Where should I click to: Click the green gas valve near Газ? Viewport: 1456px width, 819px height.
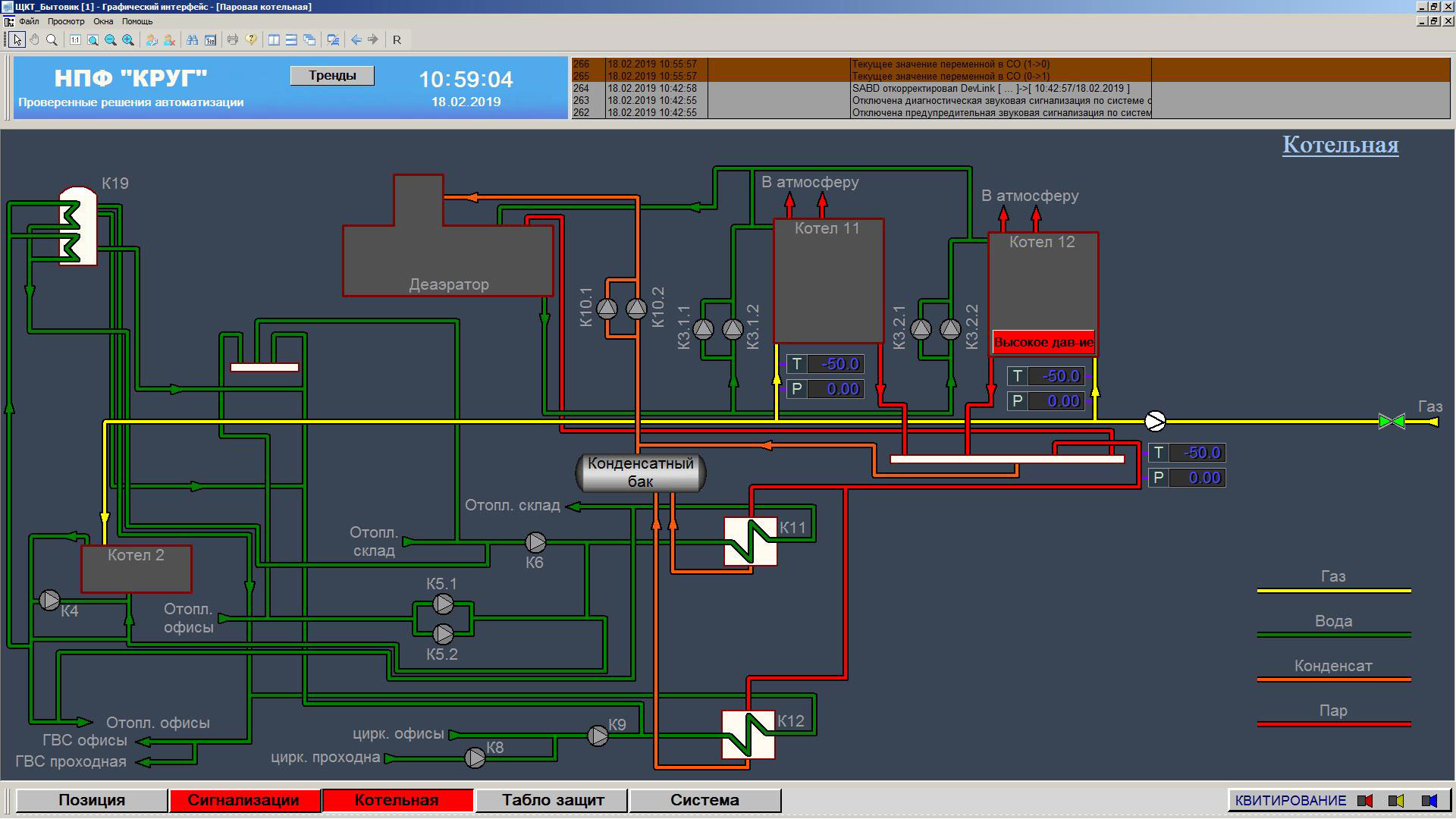(x=1392, y=422)
